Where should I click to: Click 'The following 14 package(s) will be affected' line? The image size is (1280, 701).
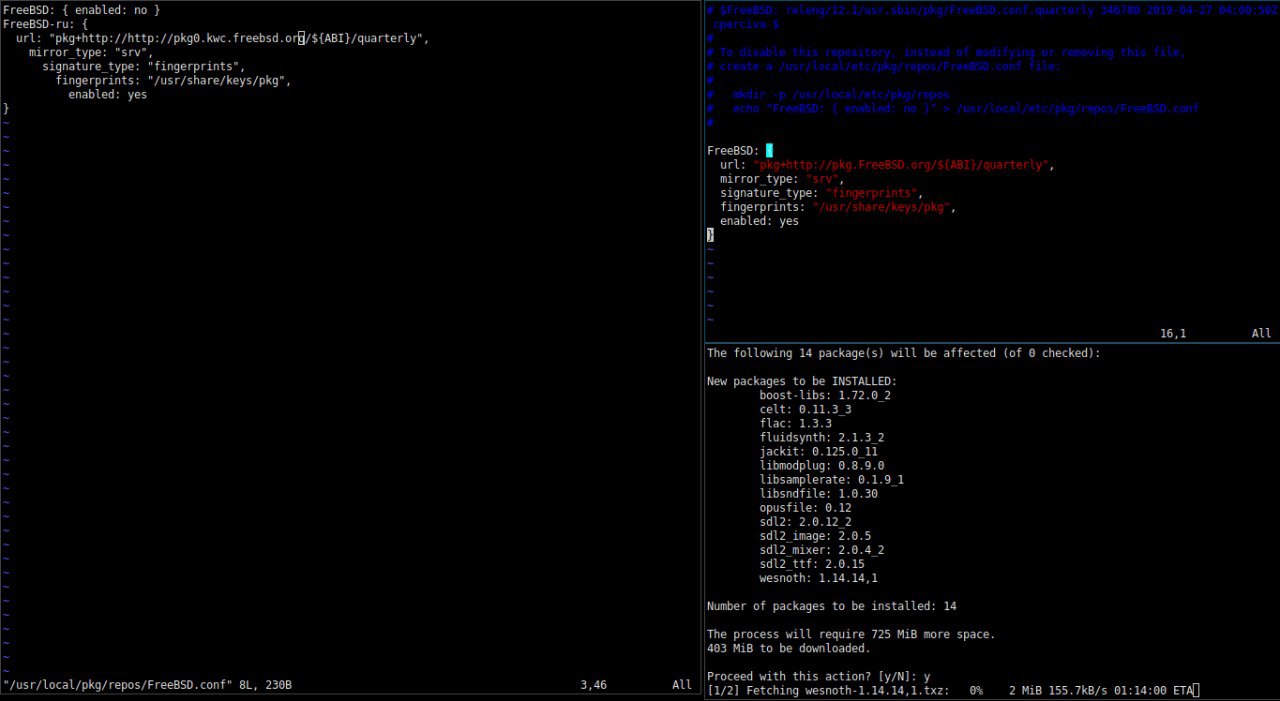904,353
